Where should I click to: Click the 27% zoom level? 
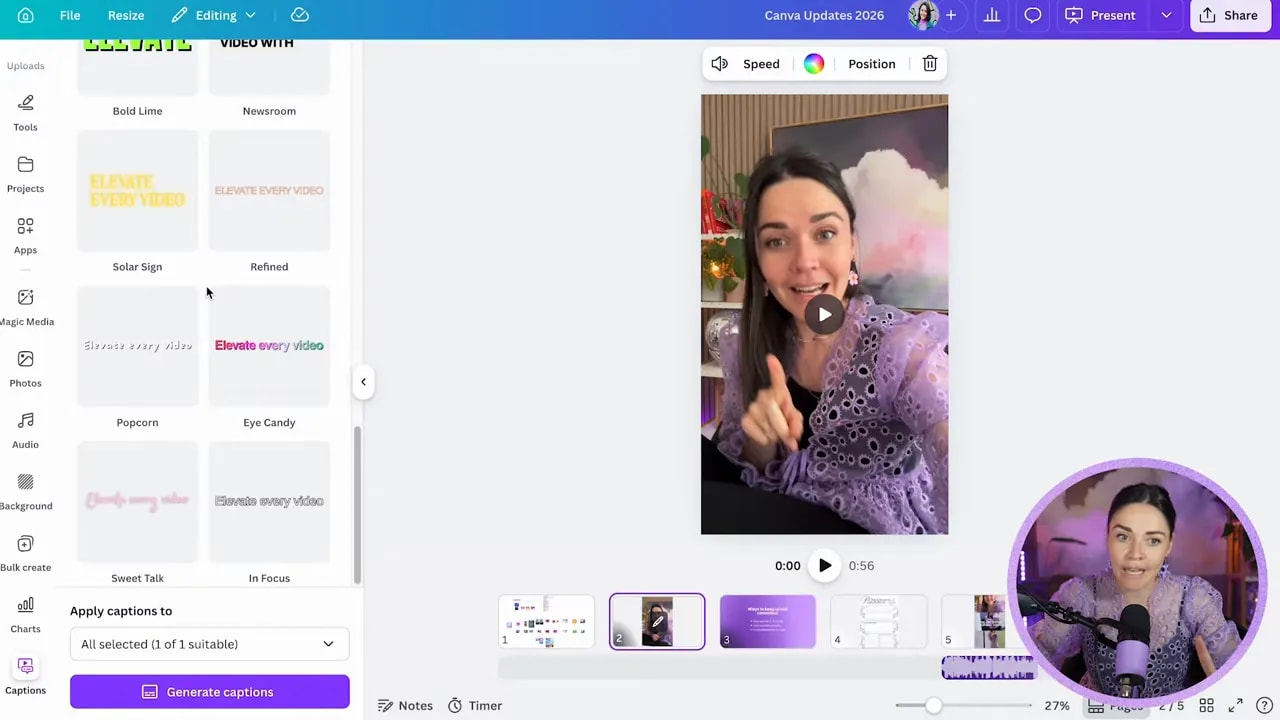1057,706
